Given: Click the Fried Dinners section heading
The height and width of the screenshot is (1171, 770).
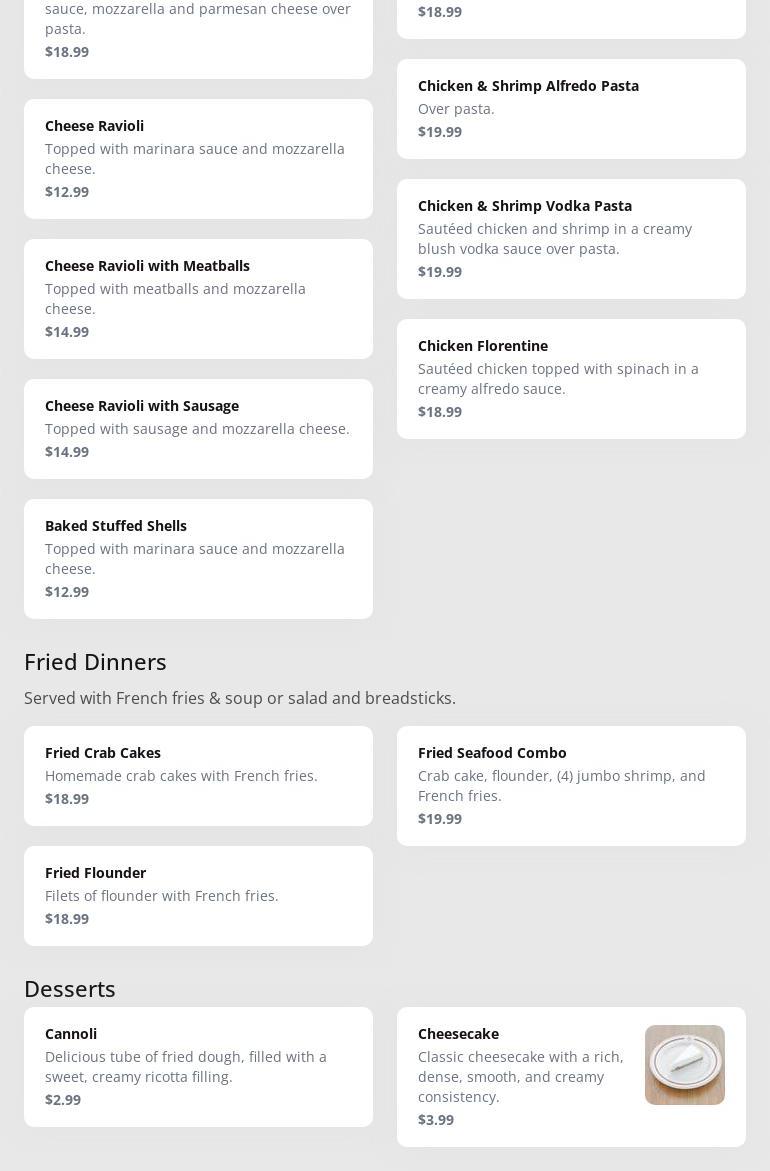Looking at the screenshot, I should coord(95,662).
